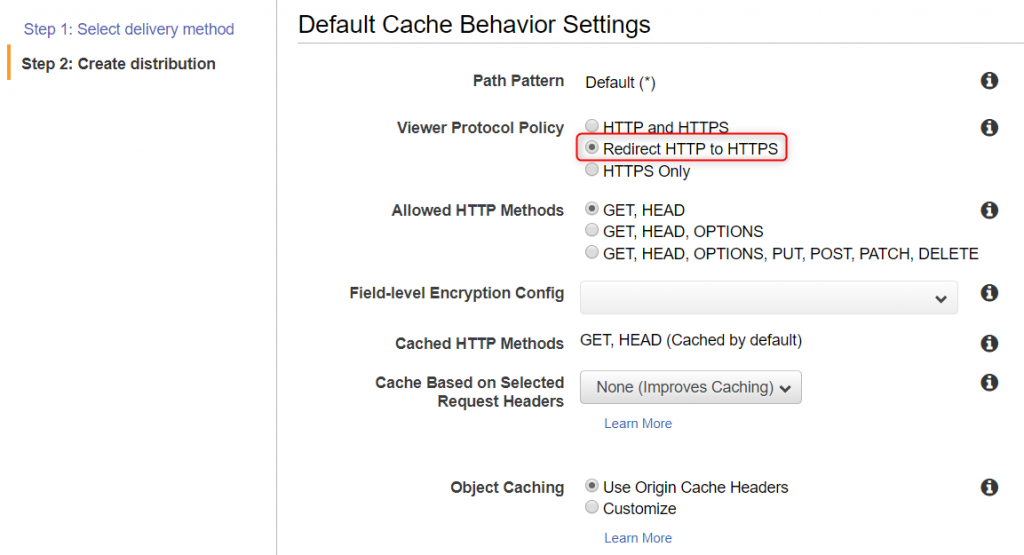This screenshot has width=1024, height=555.
Task: Go to Step 1: Select delivery method
Action: (129, 29)
